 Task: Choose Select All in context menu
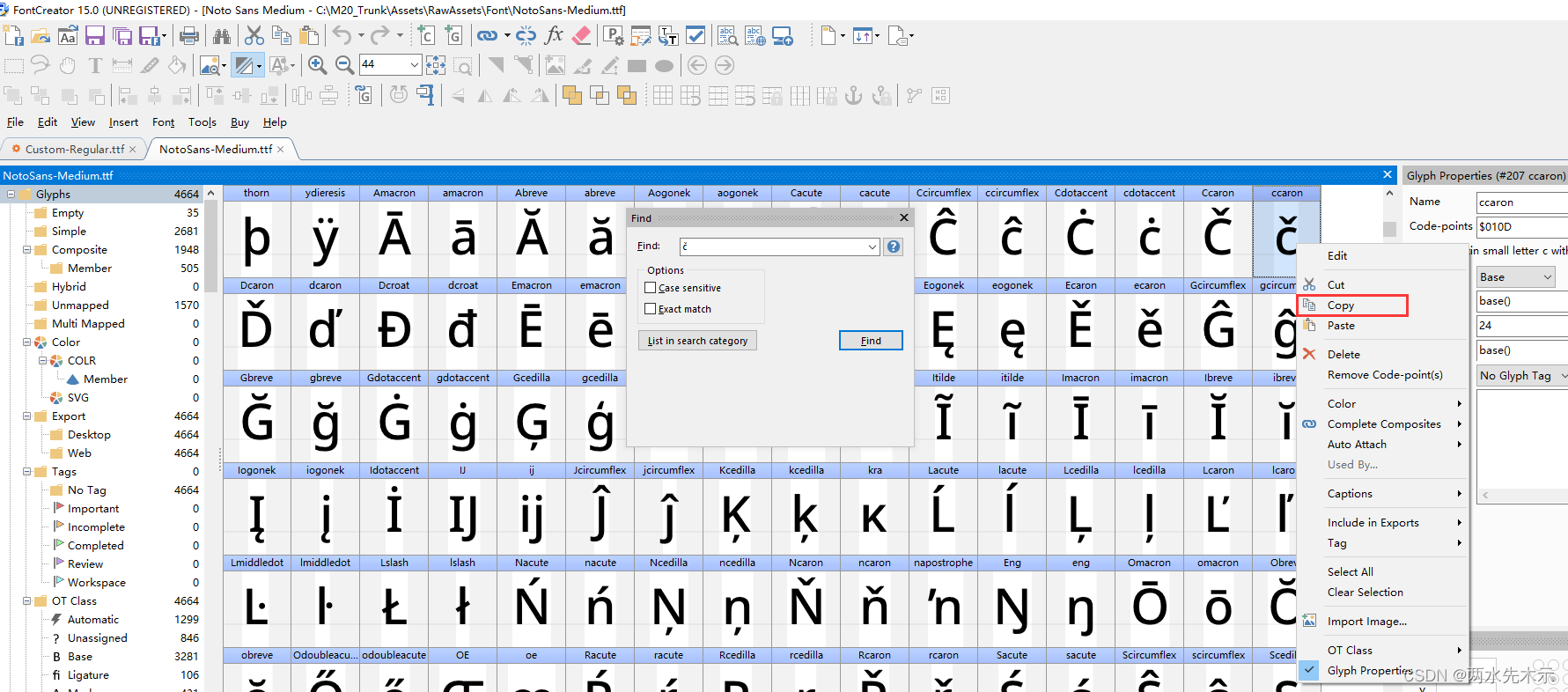(x=1351, y=572)
